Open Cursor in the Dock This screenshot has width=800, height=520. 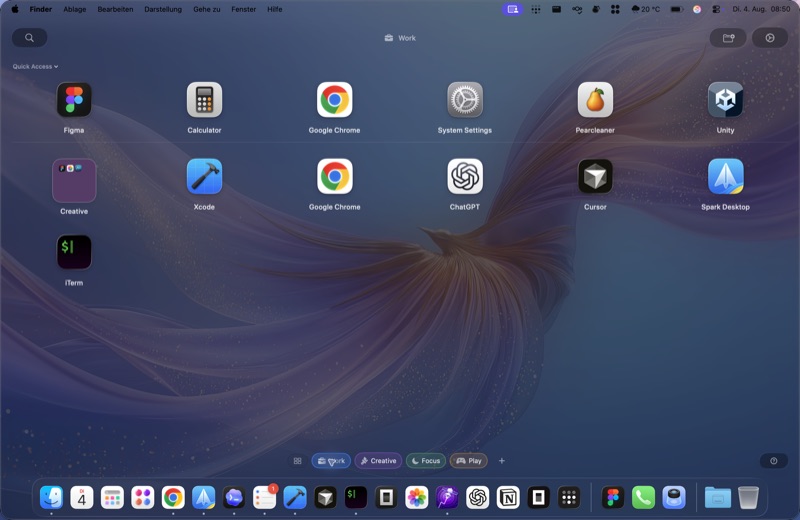click(x=326, y=498)
